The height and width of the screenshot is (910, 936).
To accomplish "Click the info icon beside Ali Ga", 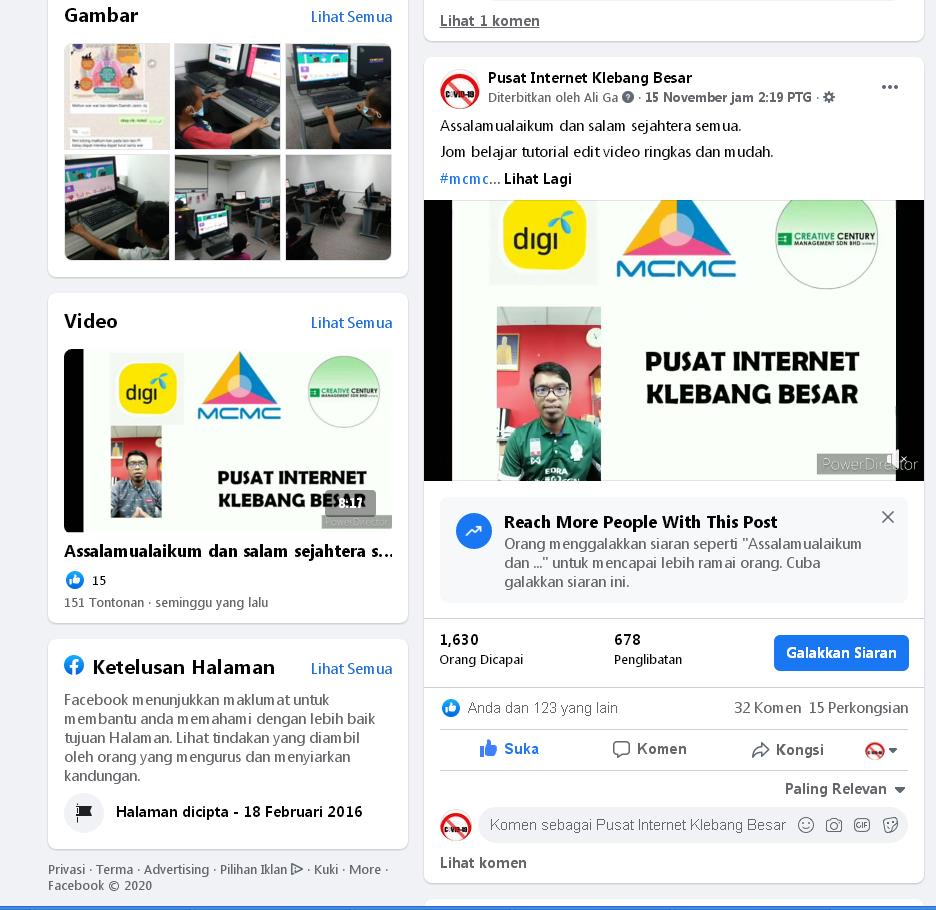I will pyautogui.click(x=627, y=97).
